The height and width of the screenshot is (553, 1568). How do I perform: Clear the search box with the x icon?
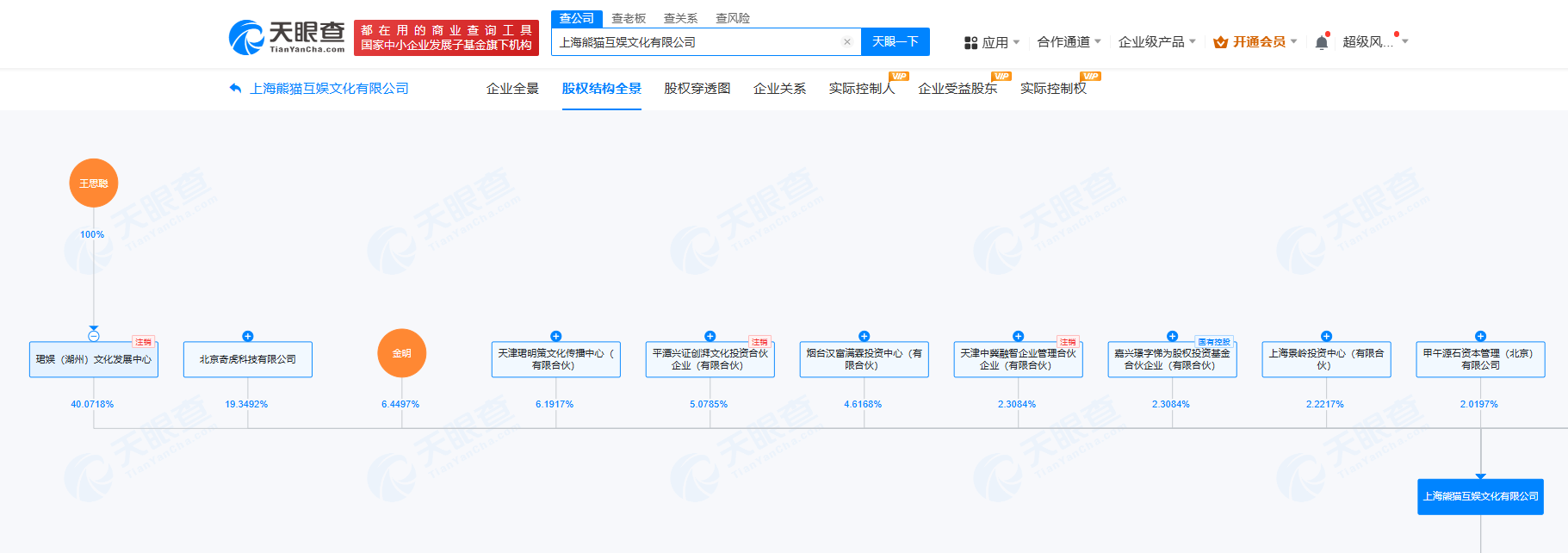point(847,41)
